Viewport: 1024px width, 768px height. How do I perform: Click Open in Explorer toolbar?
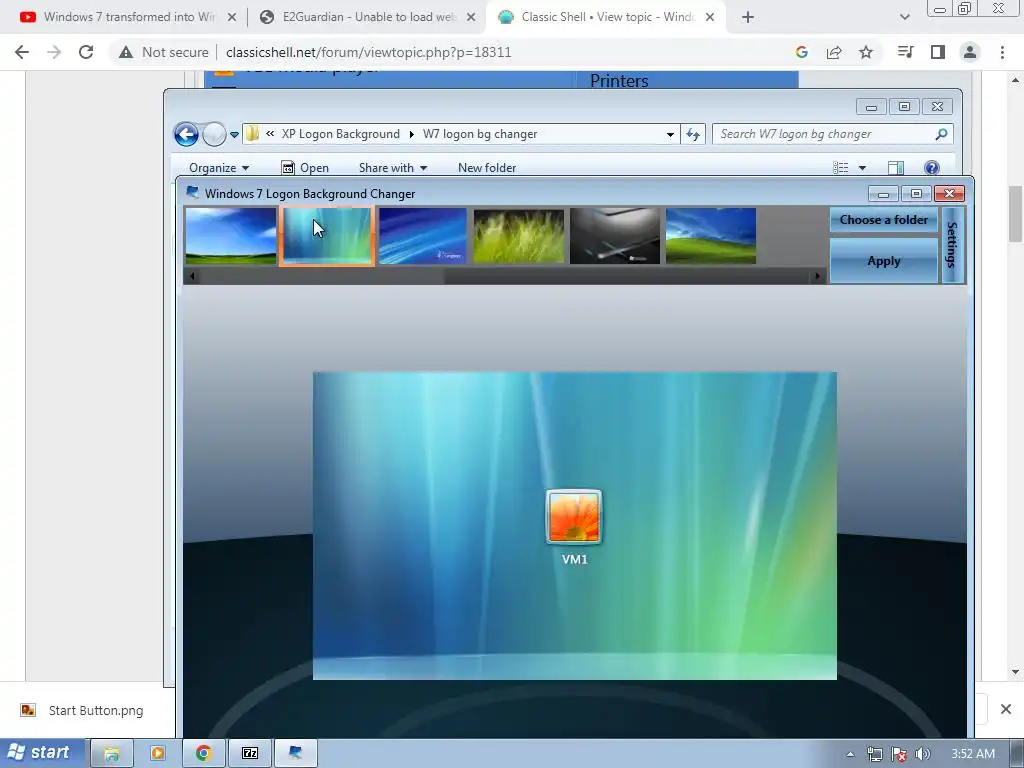(305, 168)
